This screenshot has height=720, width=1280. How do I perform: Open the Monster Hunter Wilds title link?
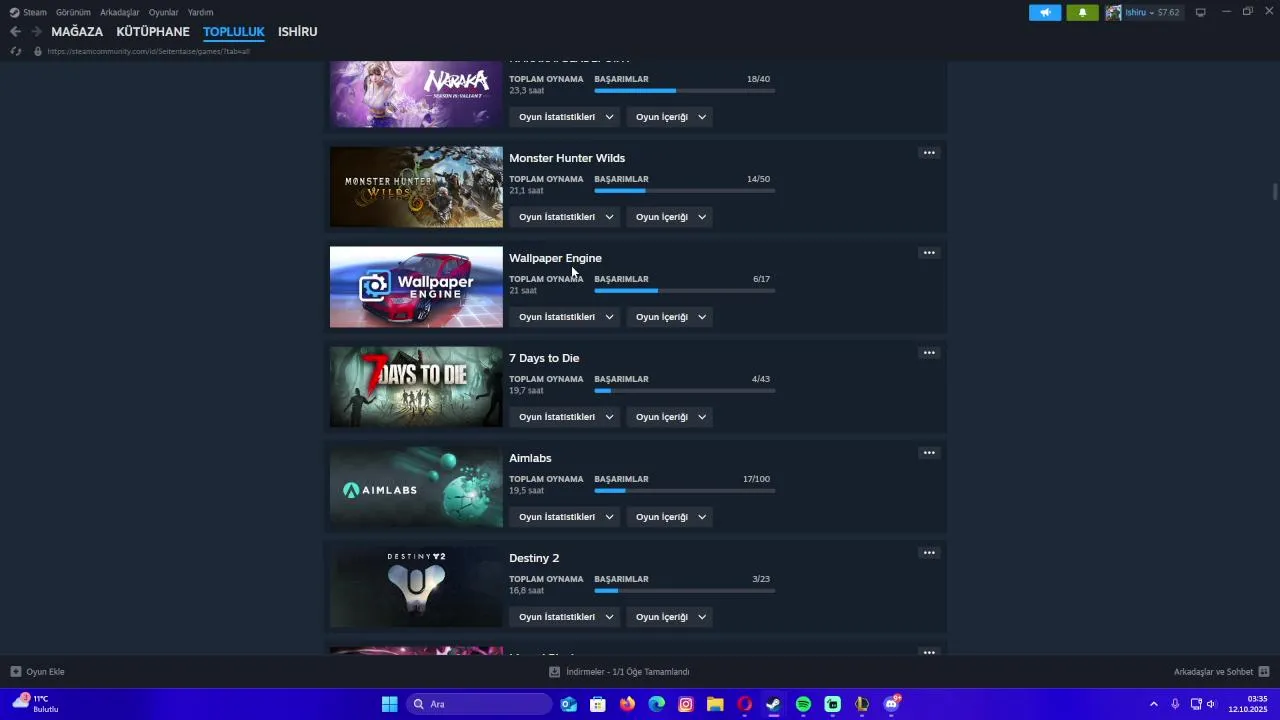[567, 158]
